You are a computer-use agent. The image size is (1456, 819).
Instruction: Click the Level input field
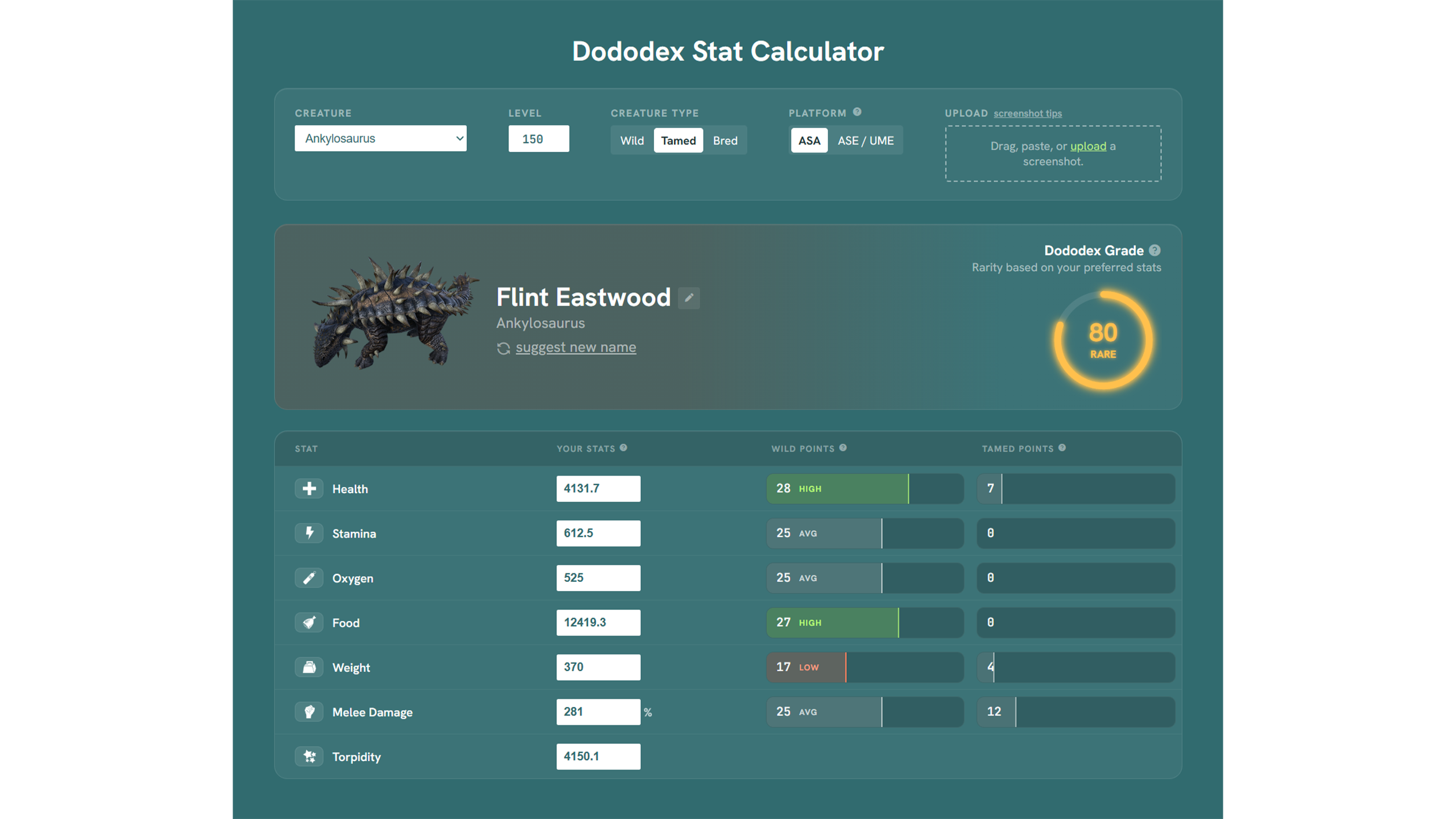(x=539, y=139)
